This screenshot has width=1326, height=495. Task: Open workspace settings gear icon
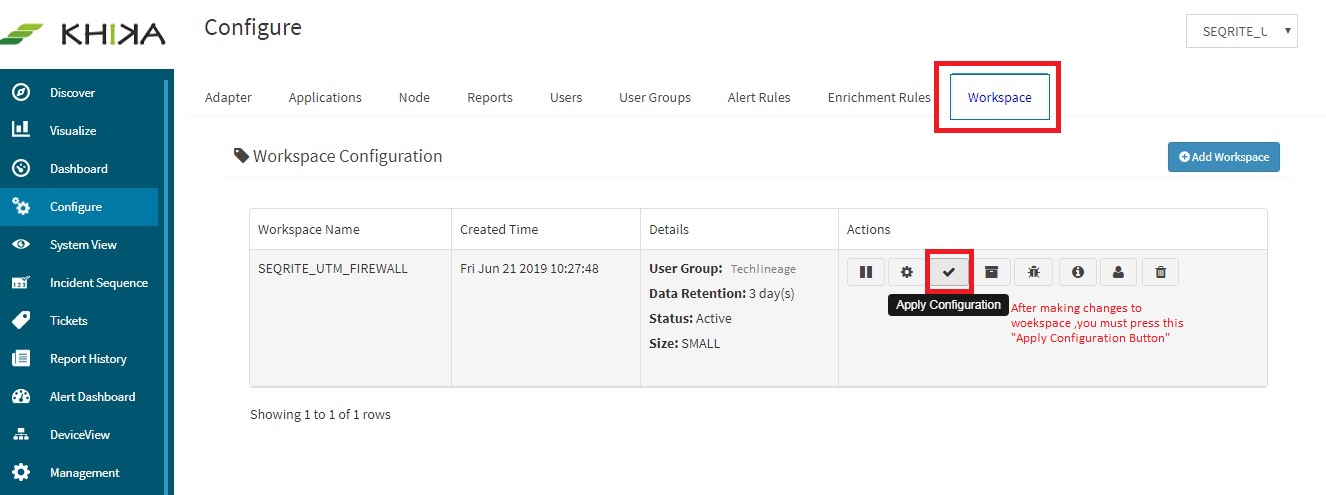(x=907, y=272)
